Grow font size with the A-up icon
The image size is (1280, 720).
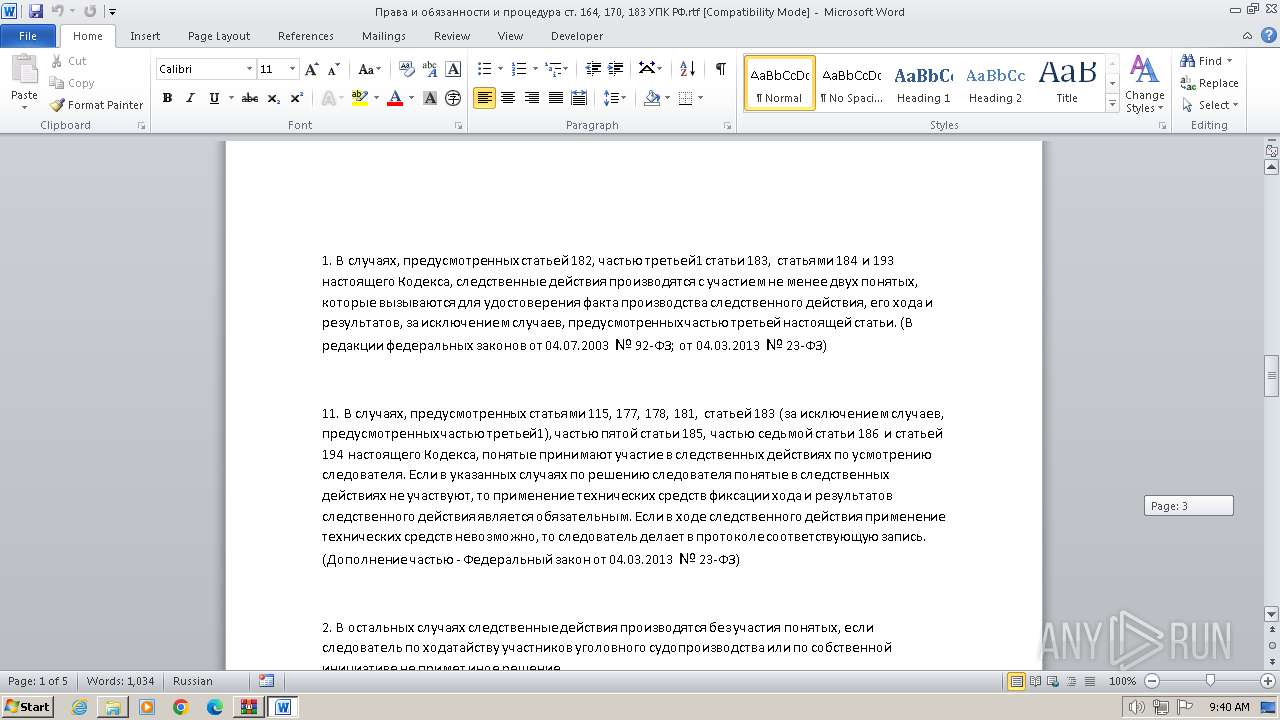coord(312,69)
